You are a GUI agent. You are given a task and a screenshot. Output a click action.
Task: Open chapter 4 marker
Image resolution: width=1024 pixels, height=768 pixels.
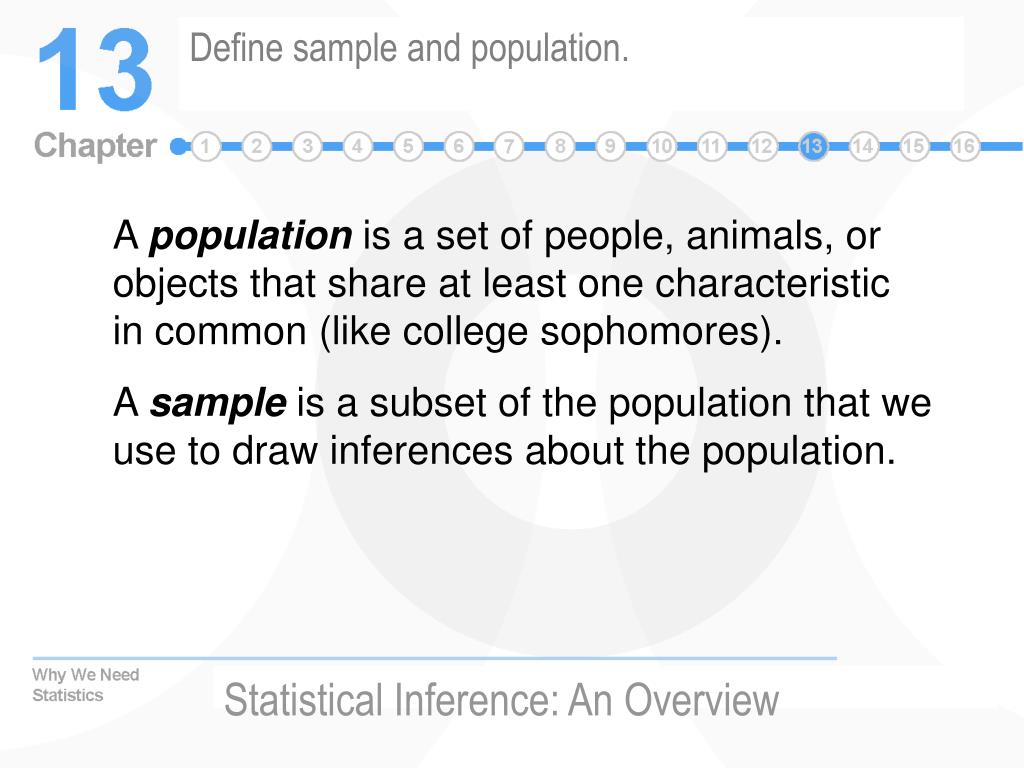pyautogui.click(x=357, y=146)
